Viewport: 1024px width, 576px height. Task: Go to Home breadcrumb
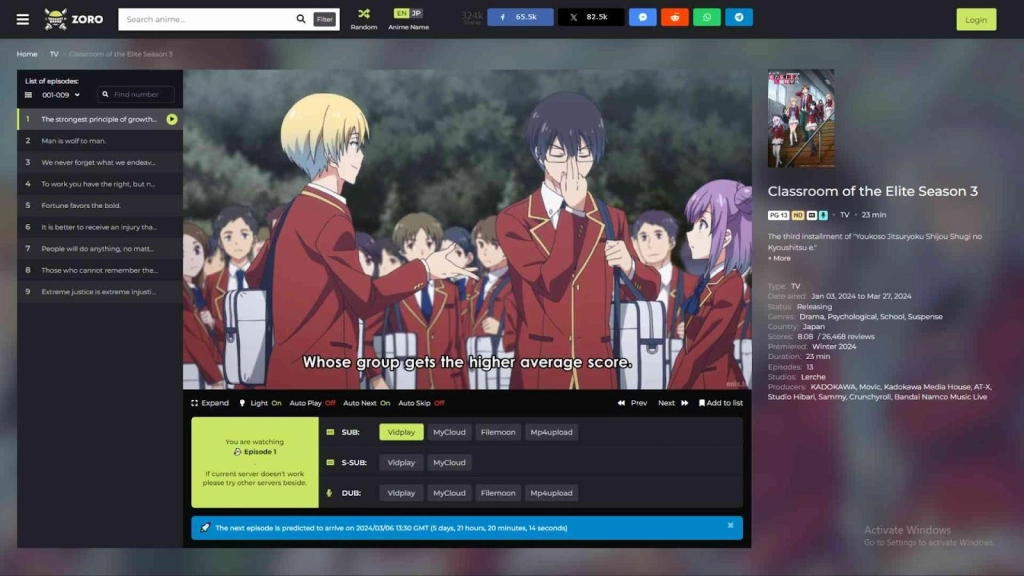[x=27, y=54]
